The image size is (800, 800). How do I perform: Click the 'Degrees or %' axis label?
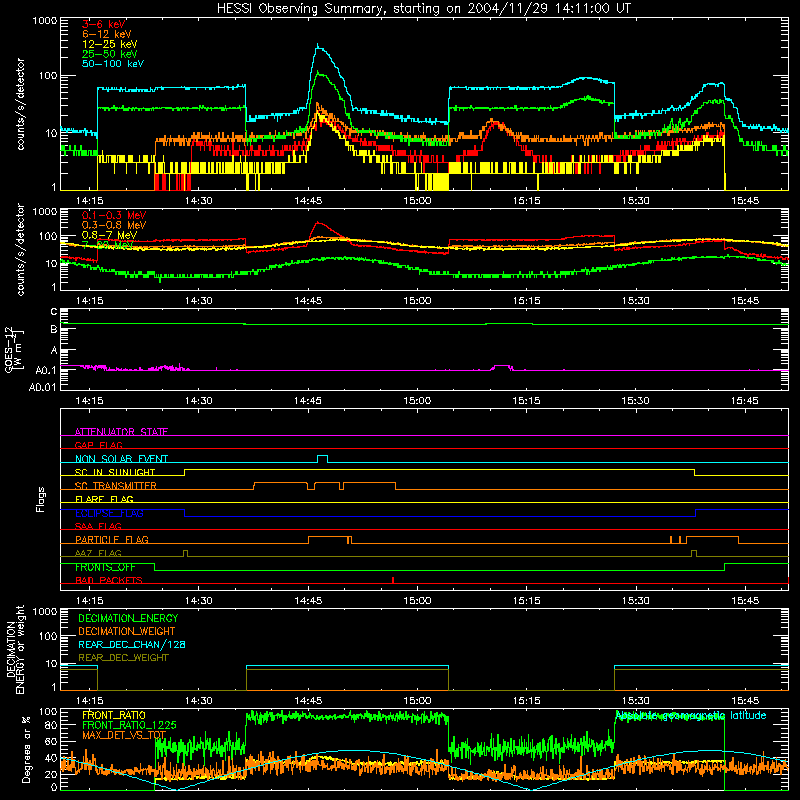pyautogui.click(x=27, y=749)
